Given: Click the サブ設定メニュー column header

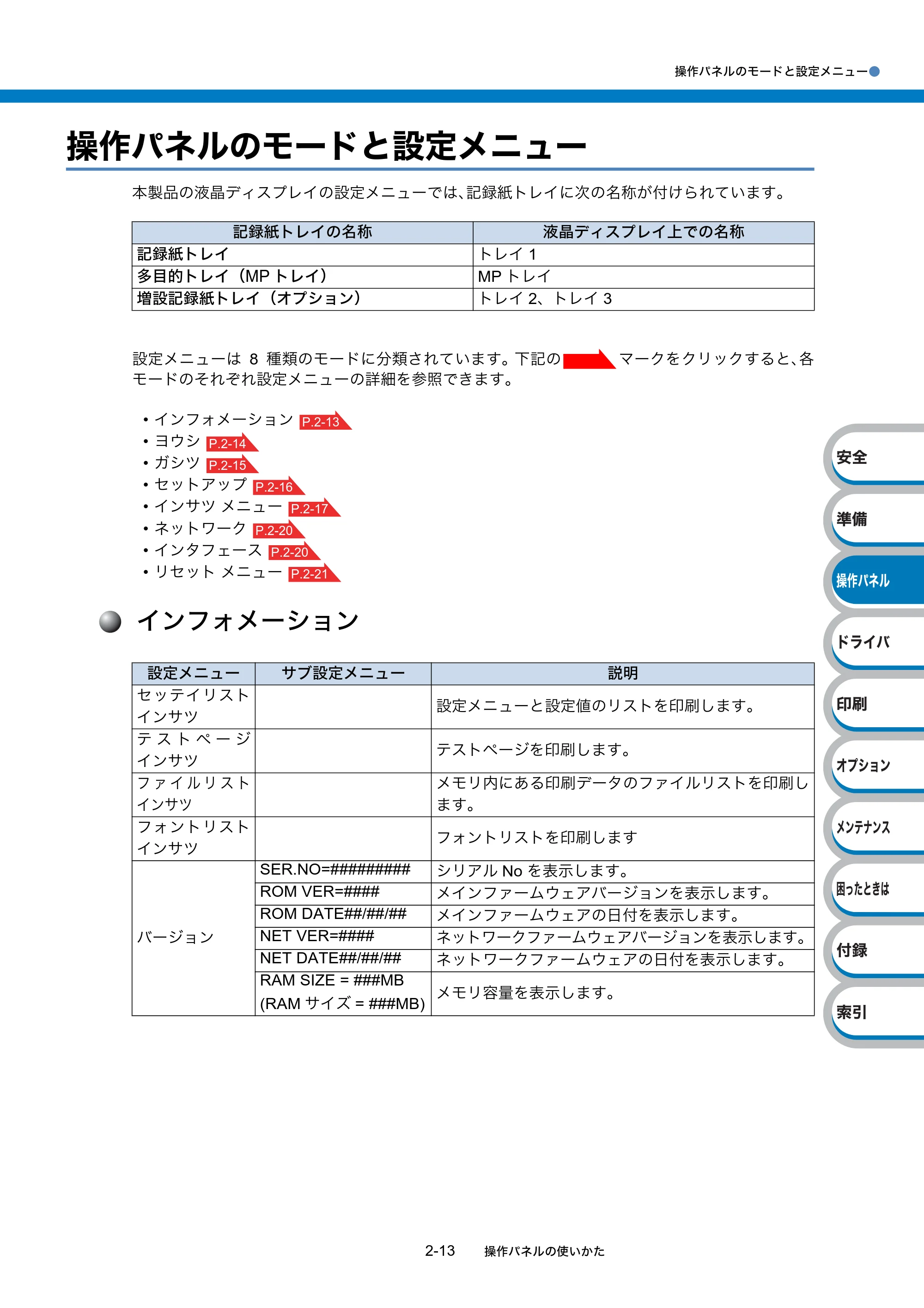Looking at the screenshot, I should [x=343, y=674].
